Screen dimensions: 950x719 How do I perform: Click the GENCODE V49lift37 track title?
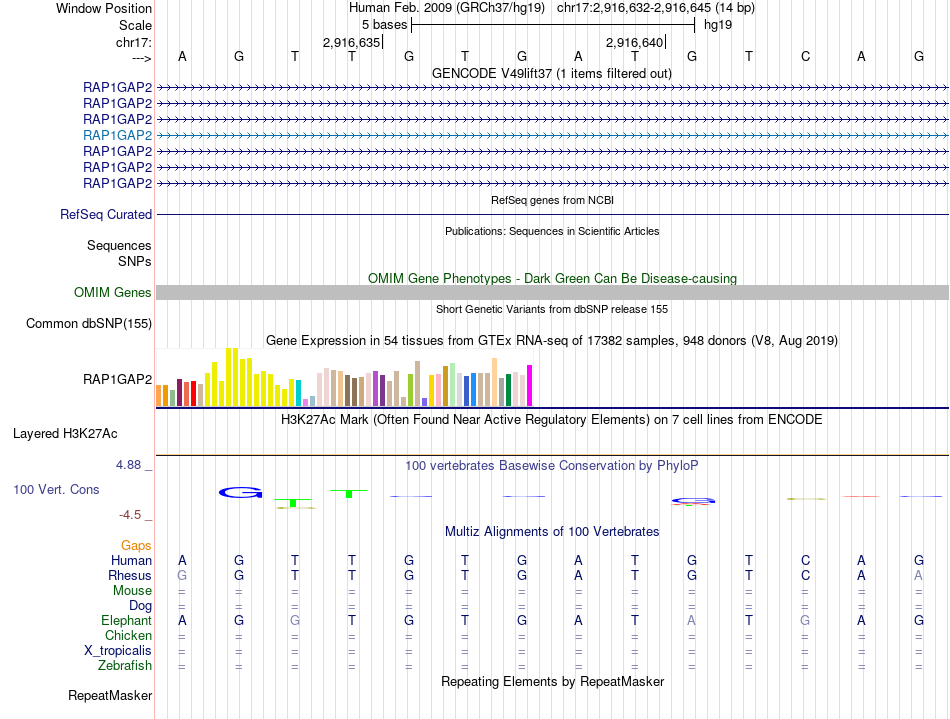click(x=552, y=73)
